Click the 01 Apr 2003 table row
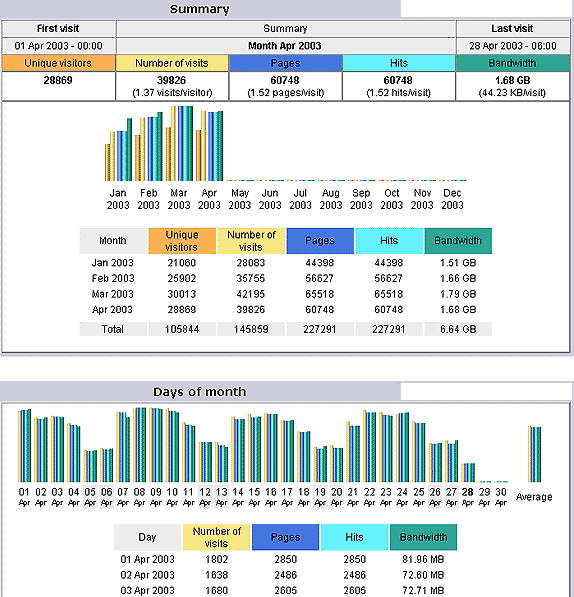574x597 pixels. (x=285, y=559)
